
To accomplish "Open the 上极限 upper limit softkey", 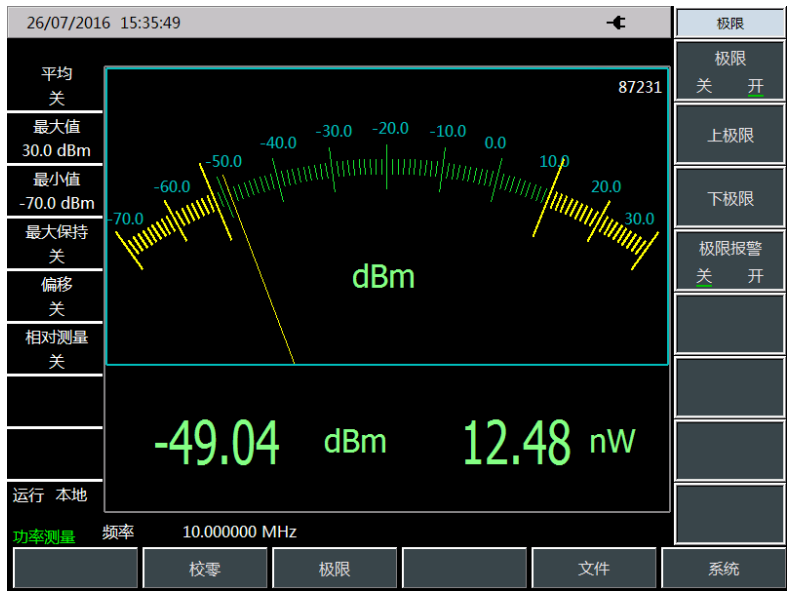I will (x=729, y=135).
